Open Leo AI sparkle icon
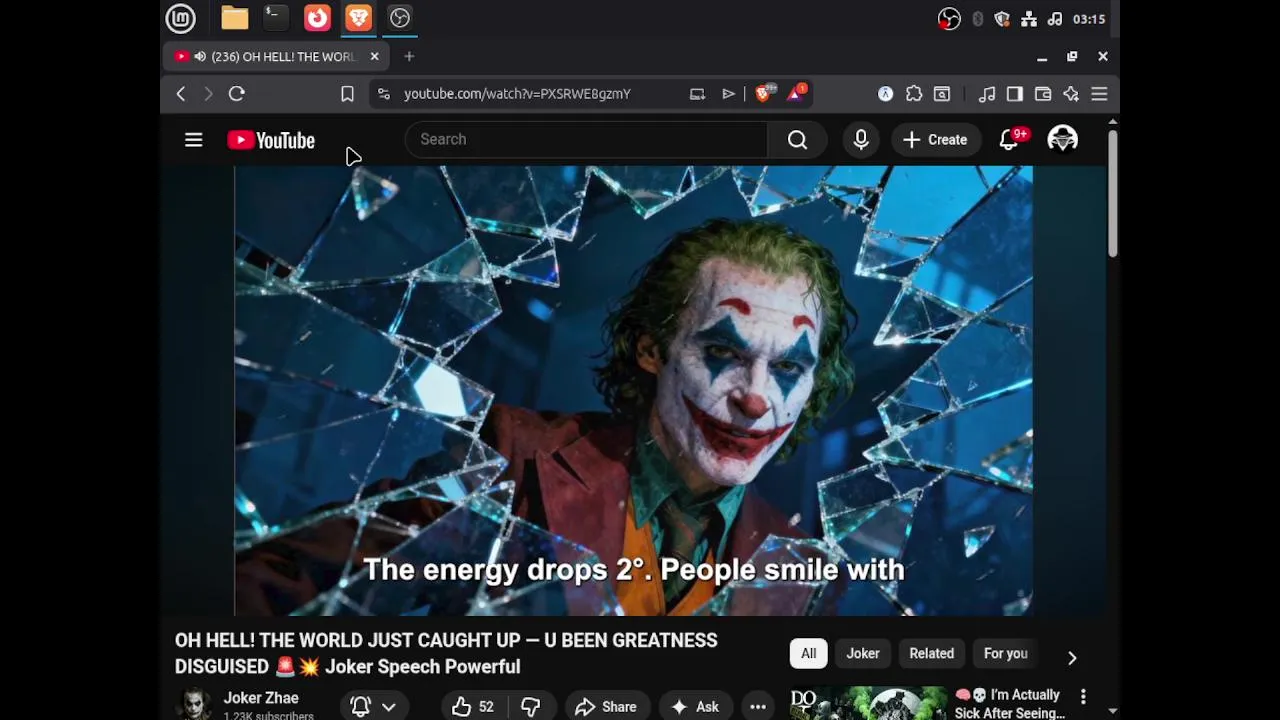1280x720 pixels. (1071, 94)
